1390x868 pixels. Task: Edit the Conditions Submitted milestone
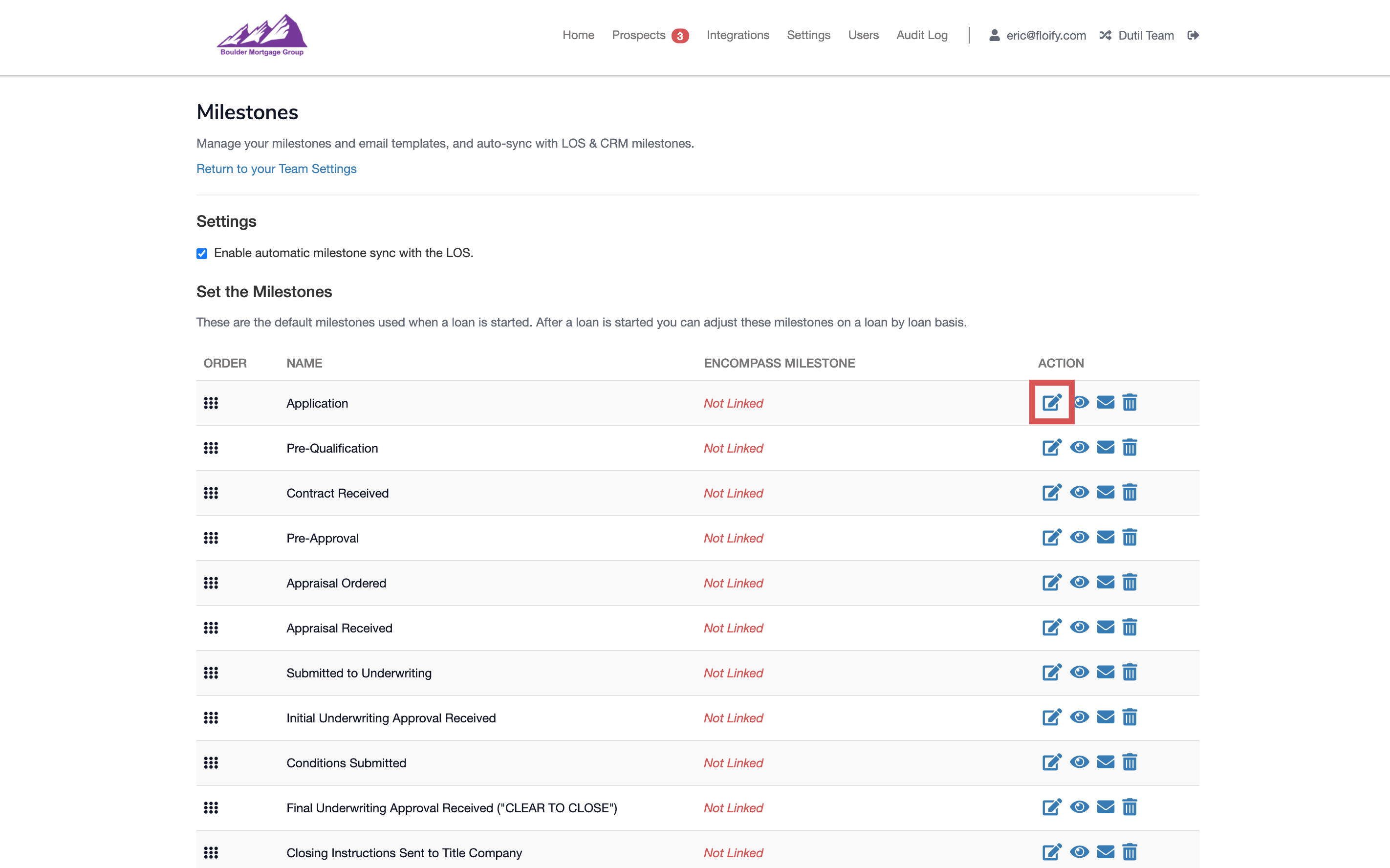pyautogui.click(x=1051, y=762)
